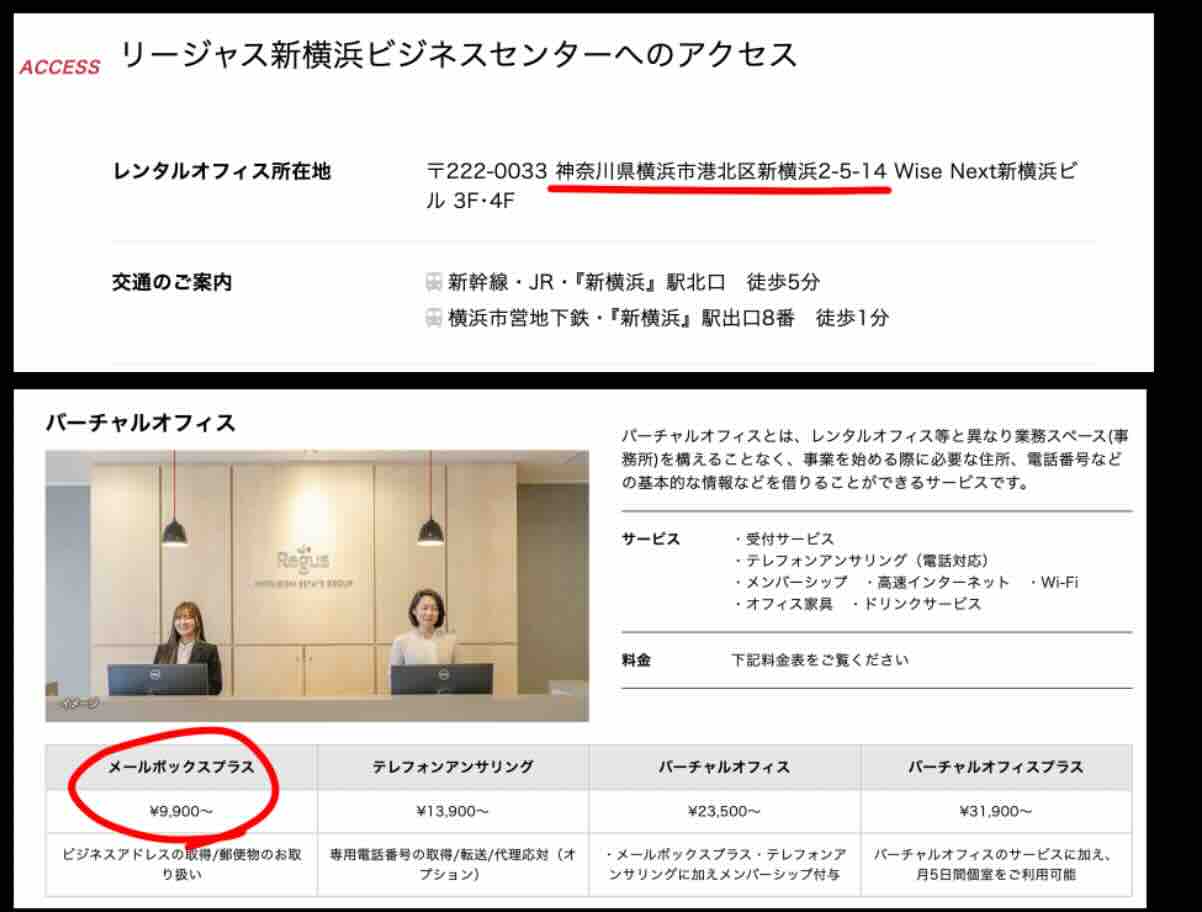Click the Regus logo in the reception photo
This screenshot has width=1202, height=912.
(304, 562)
